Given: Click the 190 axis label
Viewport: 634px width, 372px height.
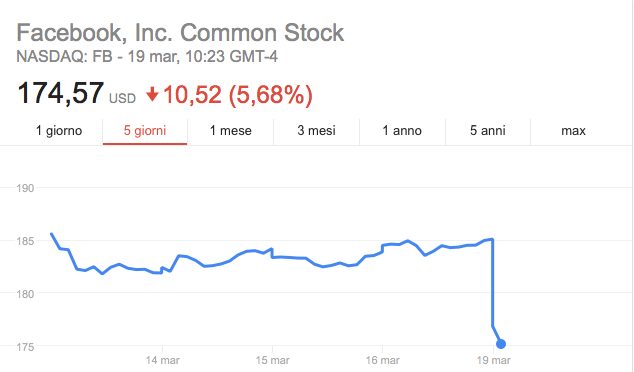Looking at the screenshot, I should 25,188.
